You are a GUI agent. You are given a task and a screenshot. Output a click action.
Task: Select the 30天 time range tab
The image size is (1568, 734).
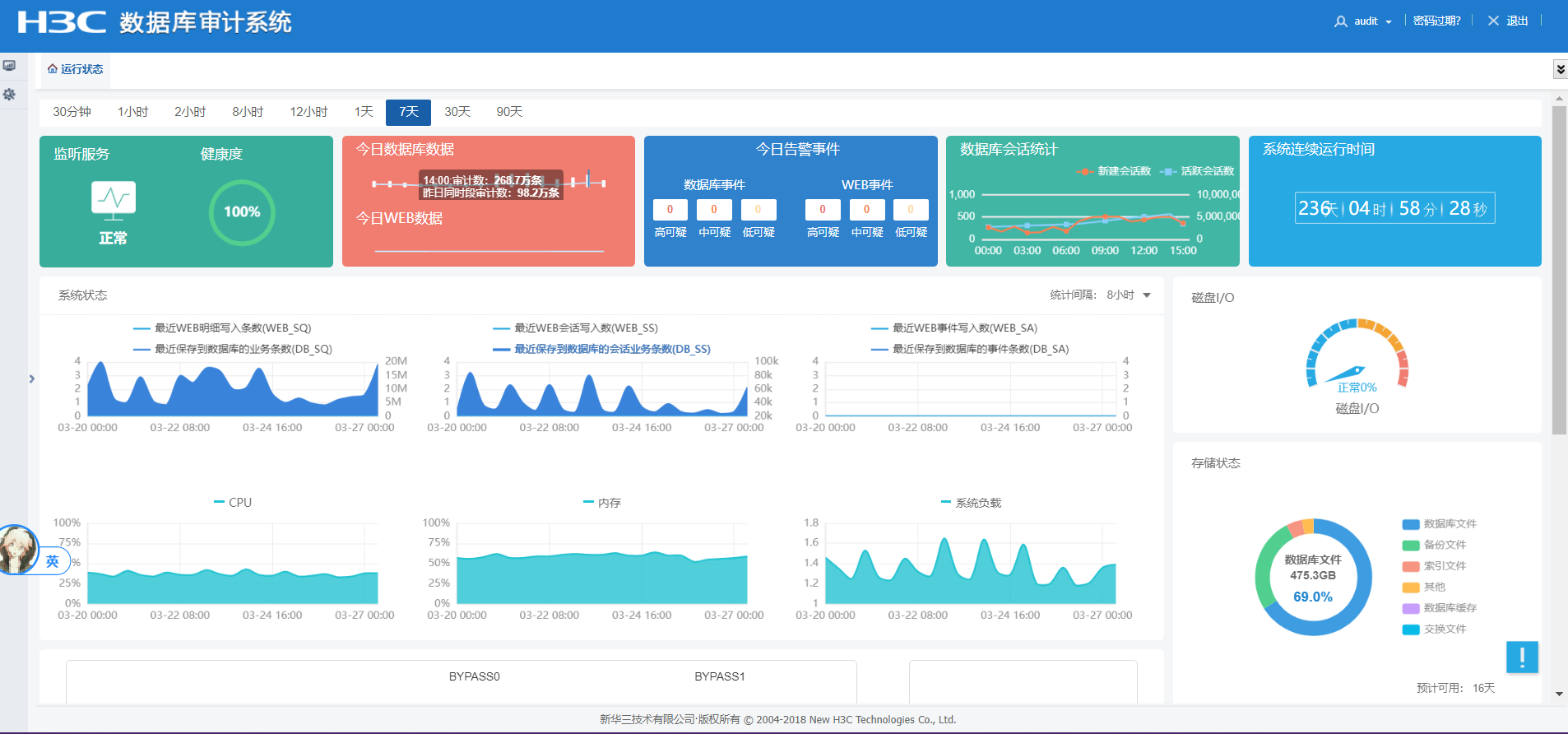pos(457,112)
